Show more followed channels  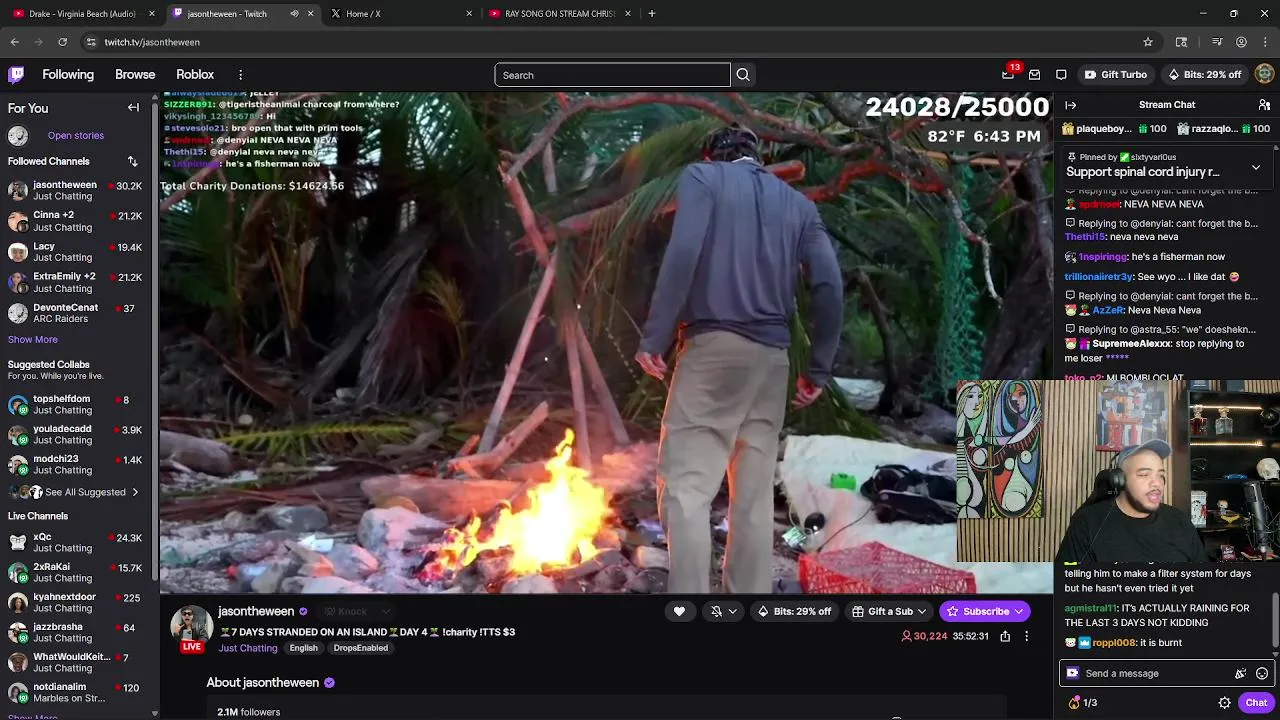point(33,340)
